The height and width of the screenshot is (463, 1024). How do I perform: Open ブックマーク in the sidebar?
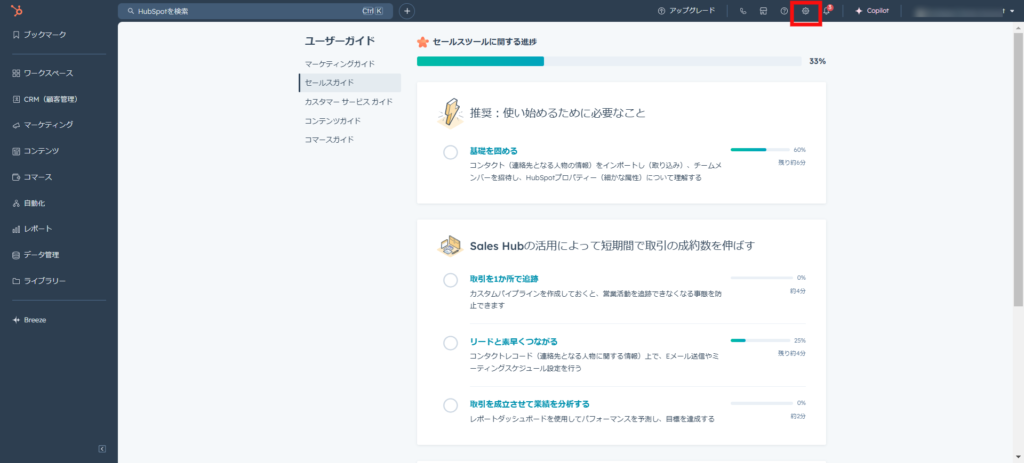coord(40,35)
